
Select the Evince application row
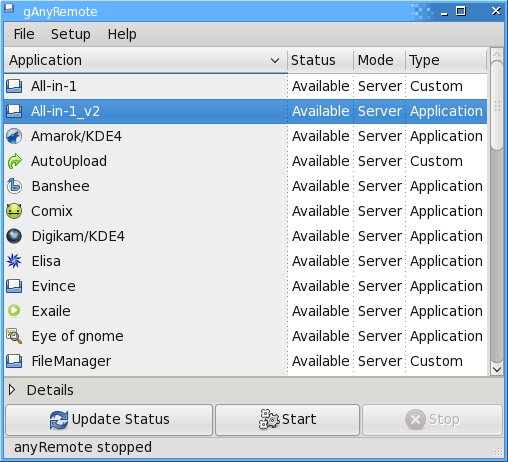[x=245, y=286]
